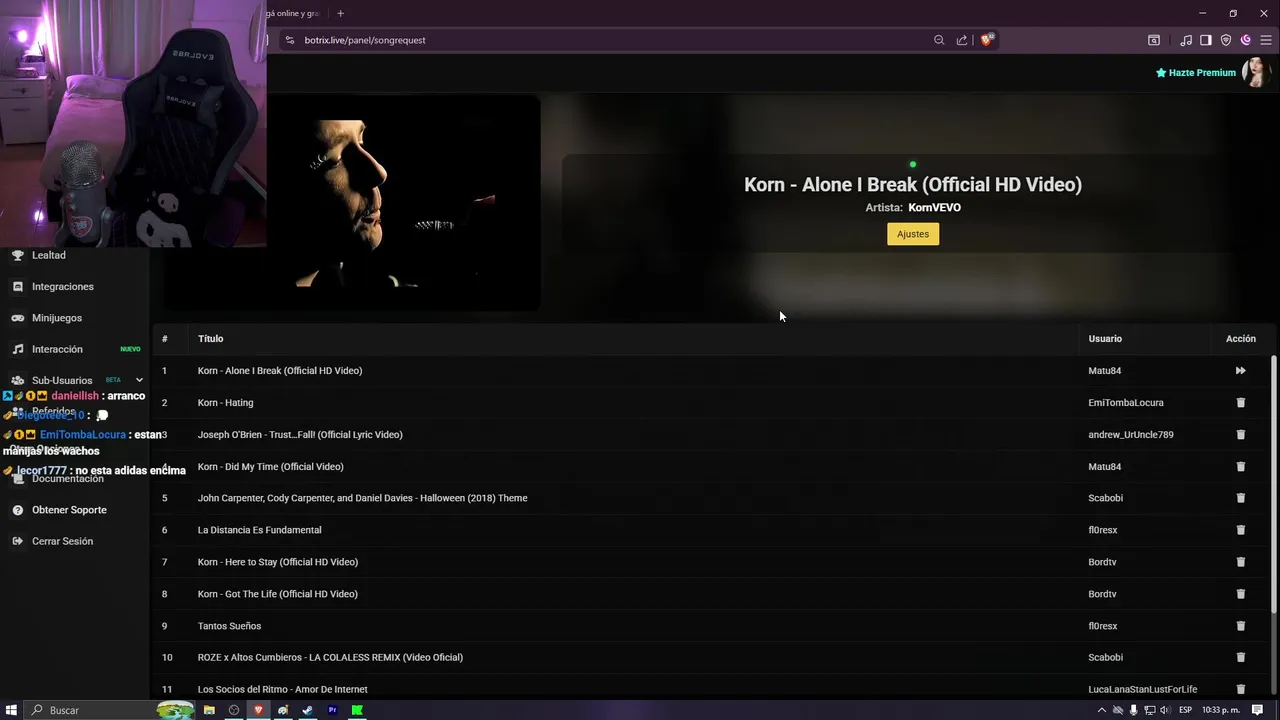This screenshot has height=720, width=1280.
Task: Click the system tray volume speaker icon
Action: pyautogui.click(x=1165, y=710)
